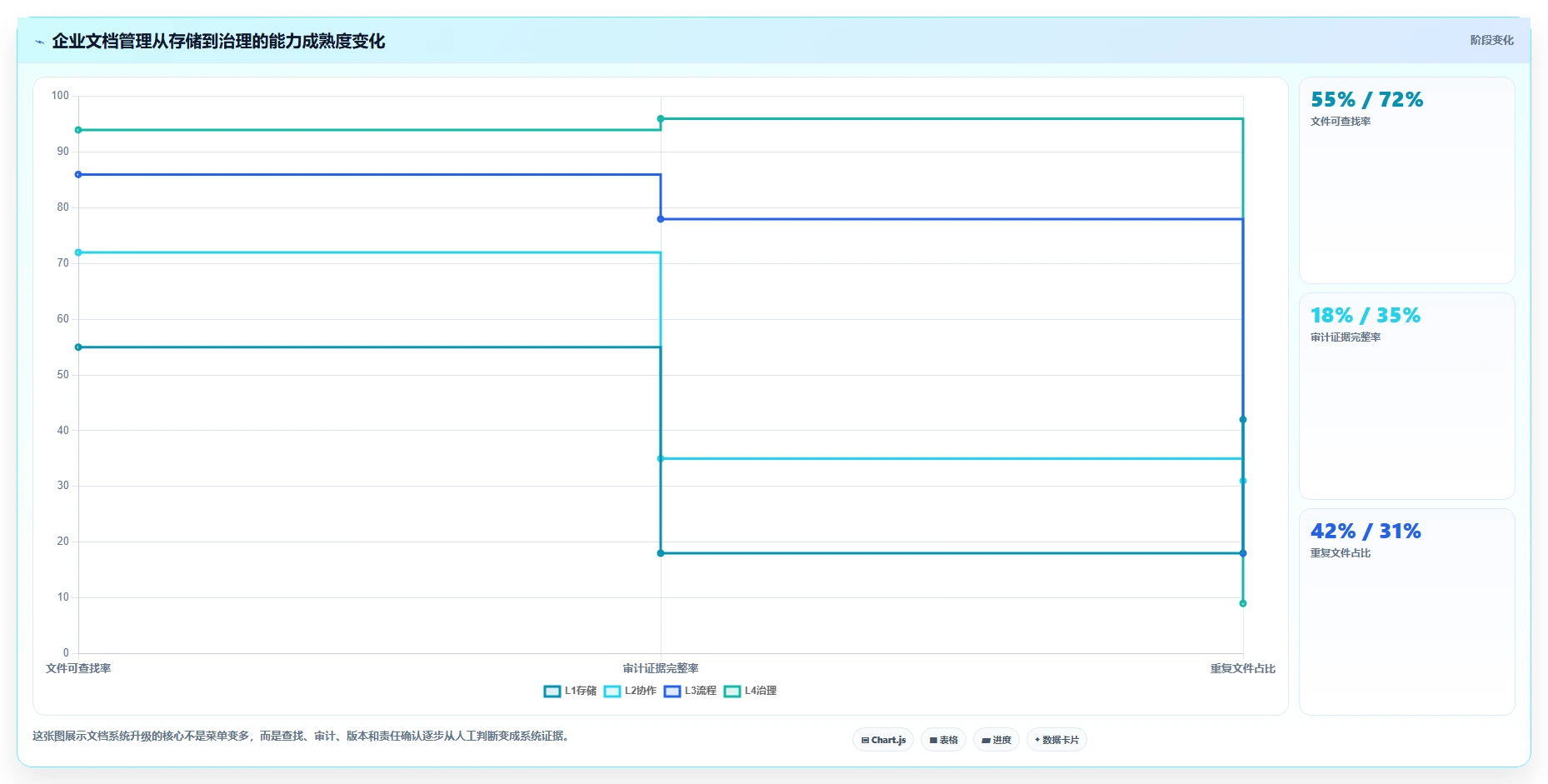Click the x-axis label 审计证据完整率

click(x=661, y=668)
